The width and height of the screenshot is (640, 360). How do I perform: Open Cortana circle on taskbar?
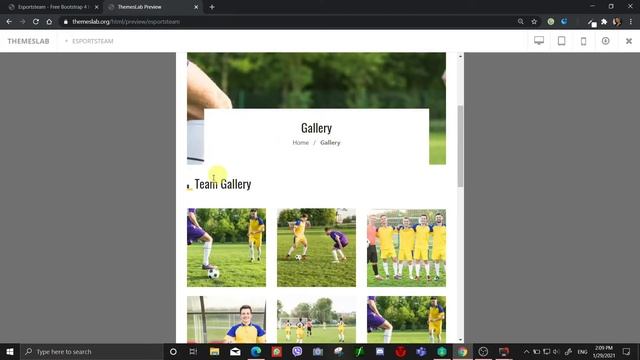tap(173, 351)
